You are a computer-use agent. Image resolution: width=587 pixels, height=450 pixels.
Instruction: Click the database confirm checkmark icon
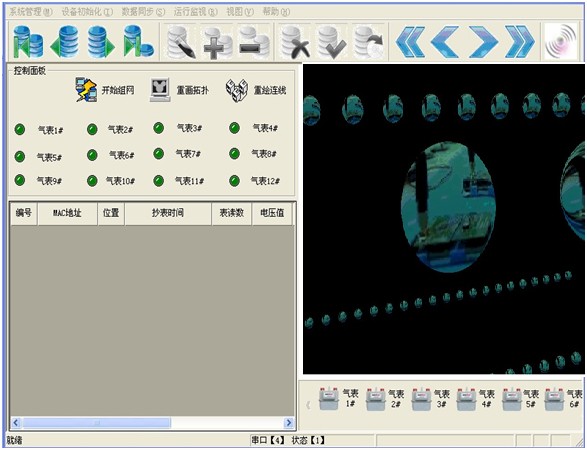(x=331, y=42)
